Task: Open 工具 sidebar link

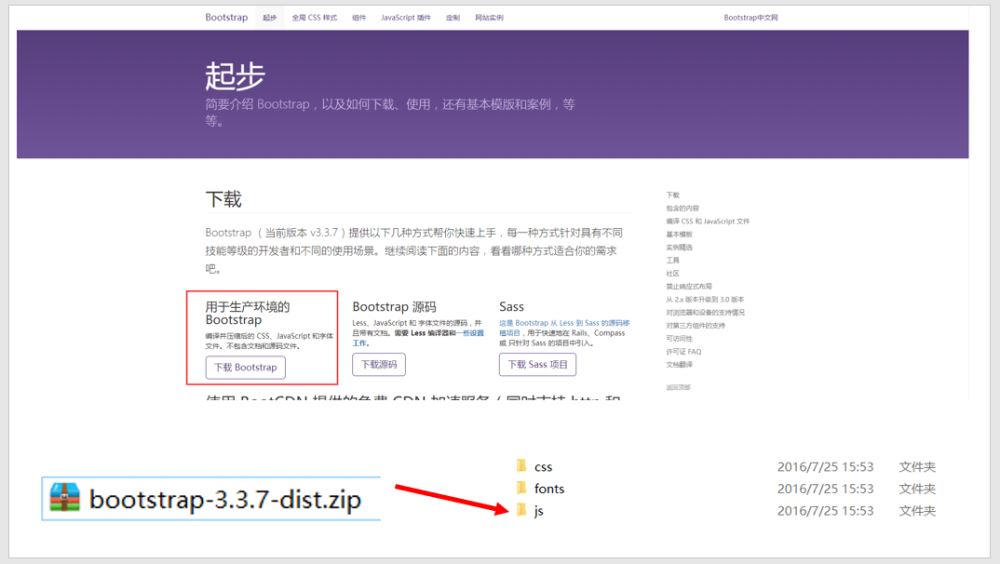Action: click(673, 260)
